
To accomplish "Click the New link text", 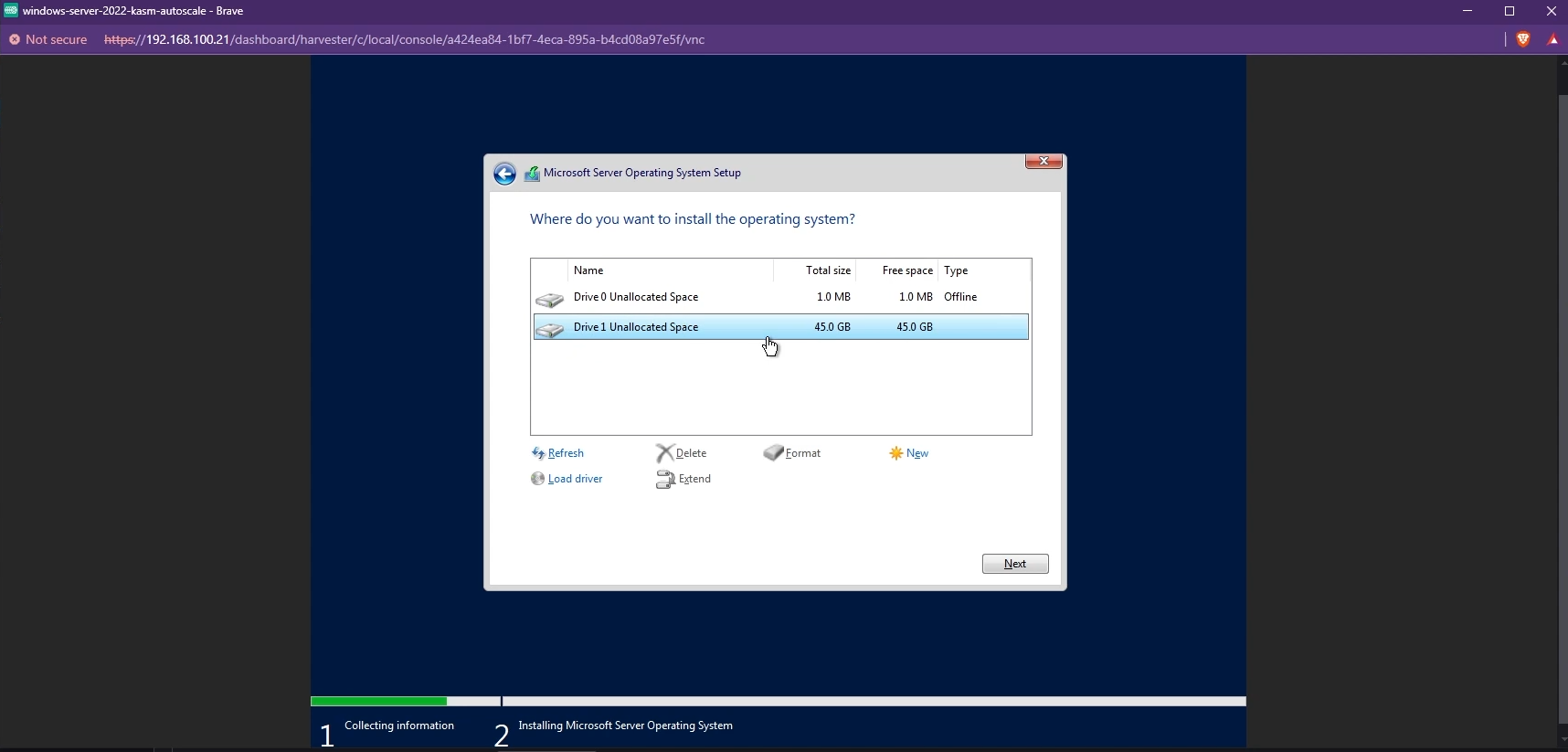I will click(917, 453).
